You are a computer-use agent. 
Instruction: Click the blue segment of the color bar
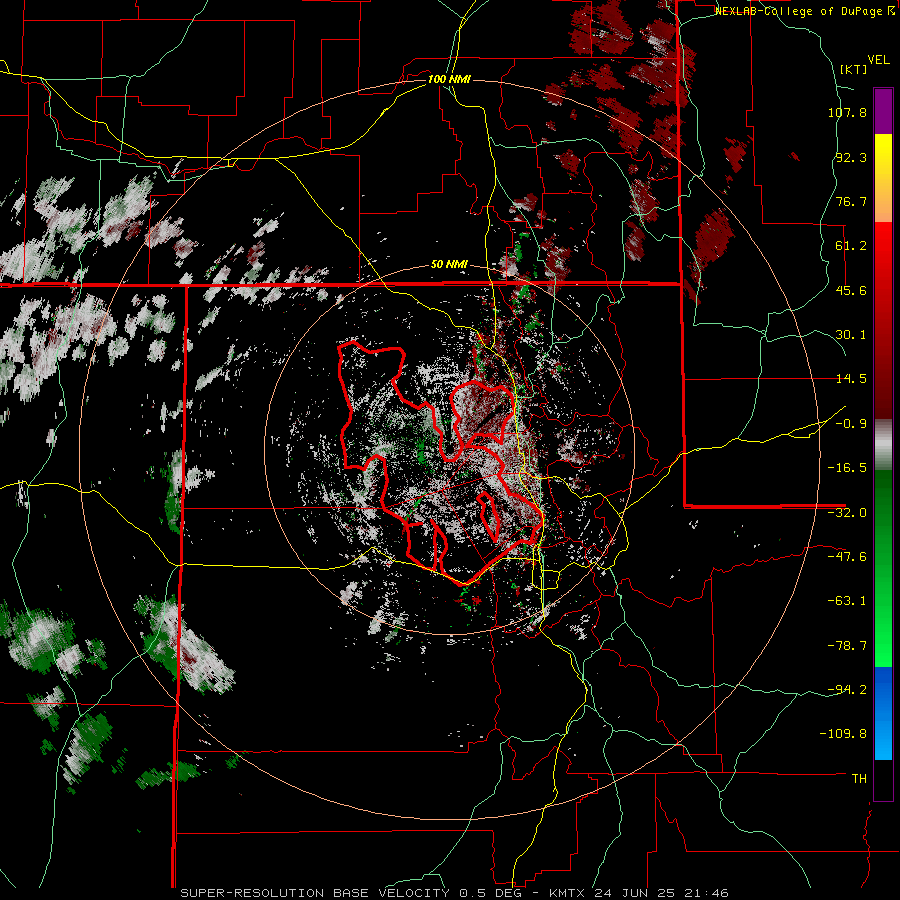point(883,713)
